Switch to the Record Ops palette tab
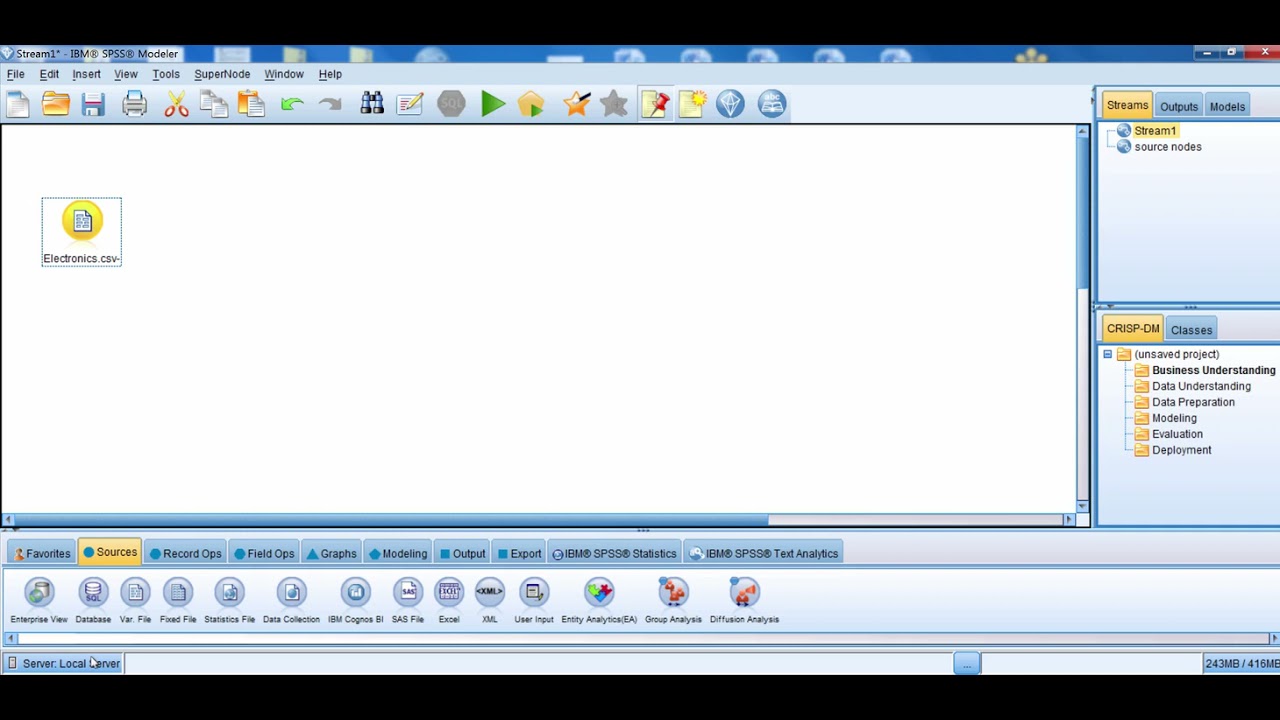 185,553
